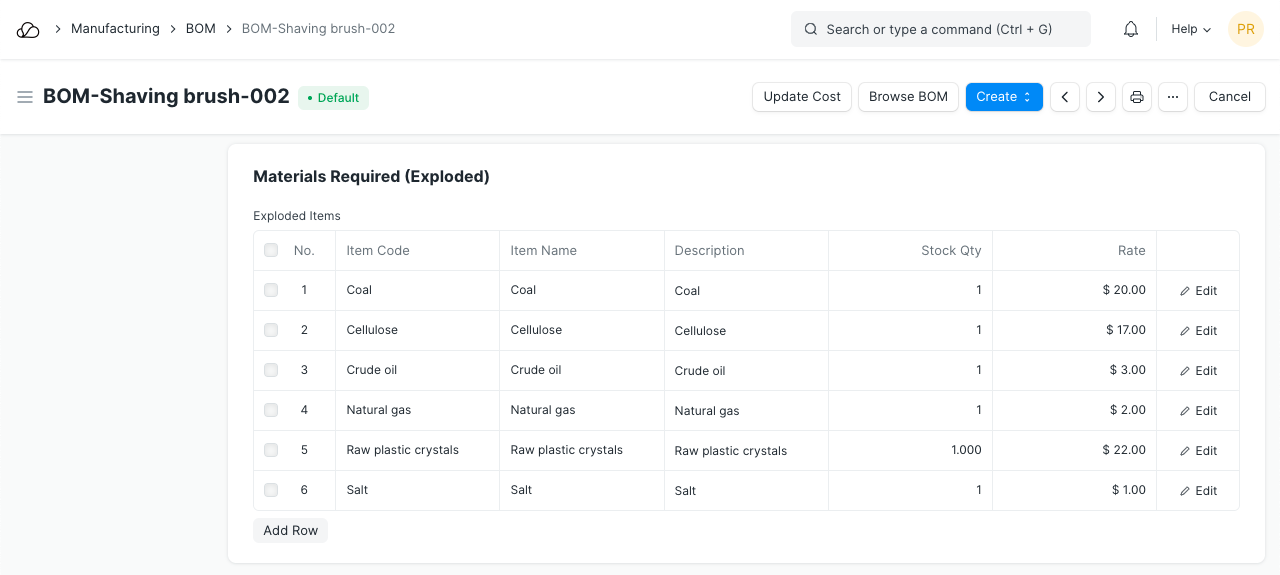Click the print icon
Image resolution: width=1280 pixels, height=575 pixels.
(1137, 97)
